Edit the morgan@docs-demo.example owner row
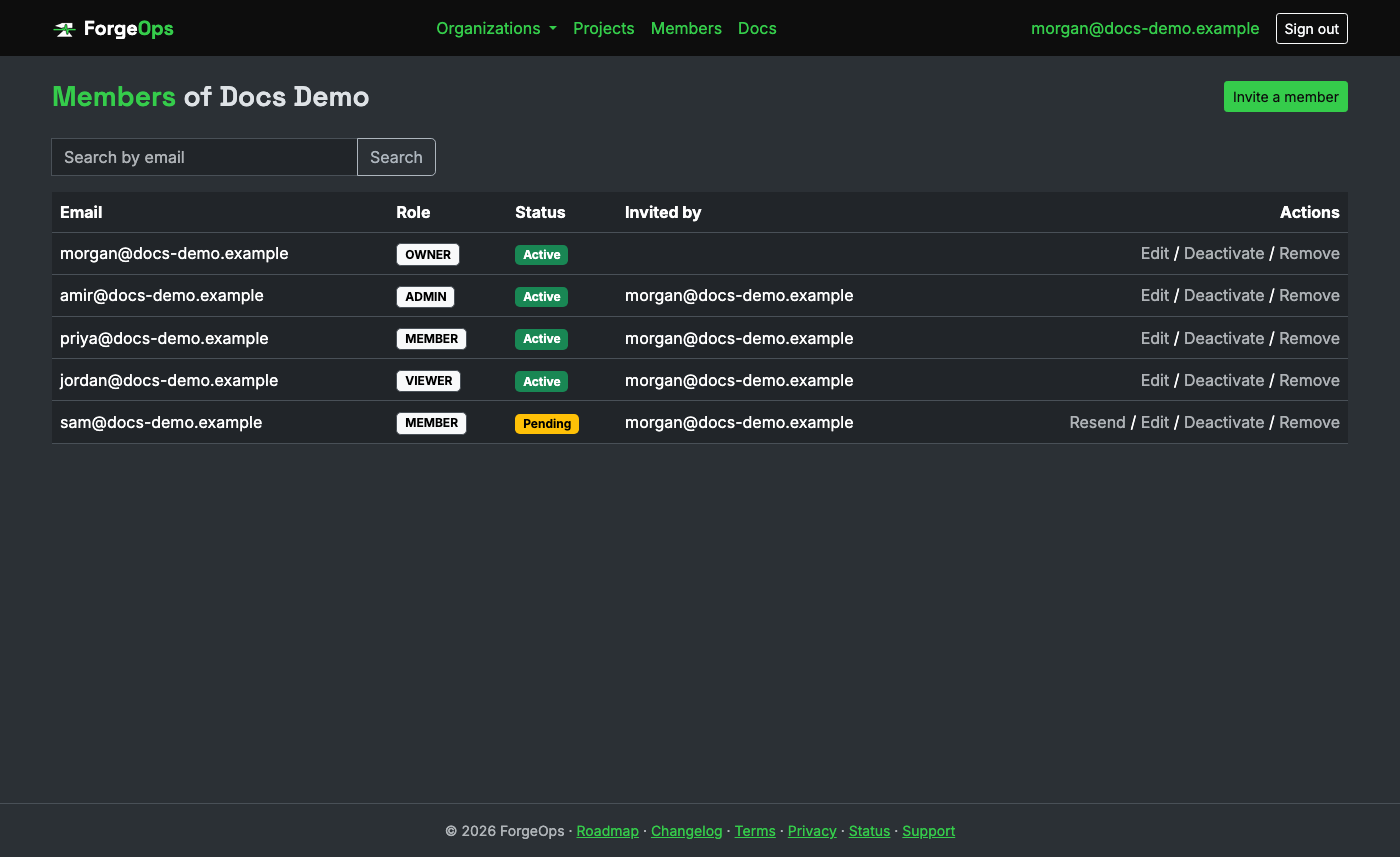This screenshot has height=857, width=1400. (1155, 254)
